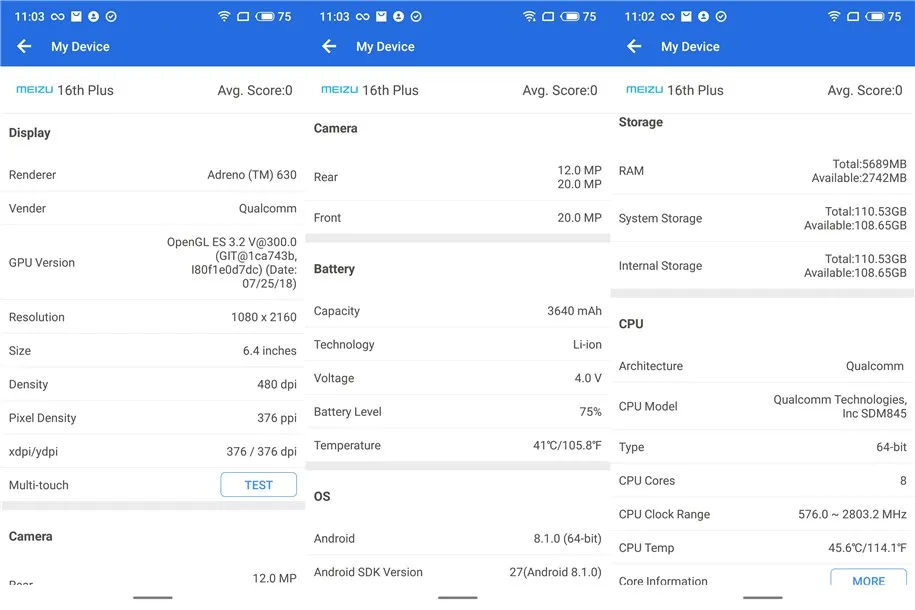
Task: Tap the Core Information MORE button
Action: [868, 578]
